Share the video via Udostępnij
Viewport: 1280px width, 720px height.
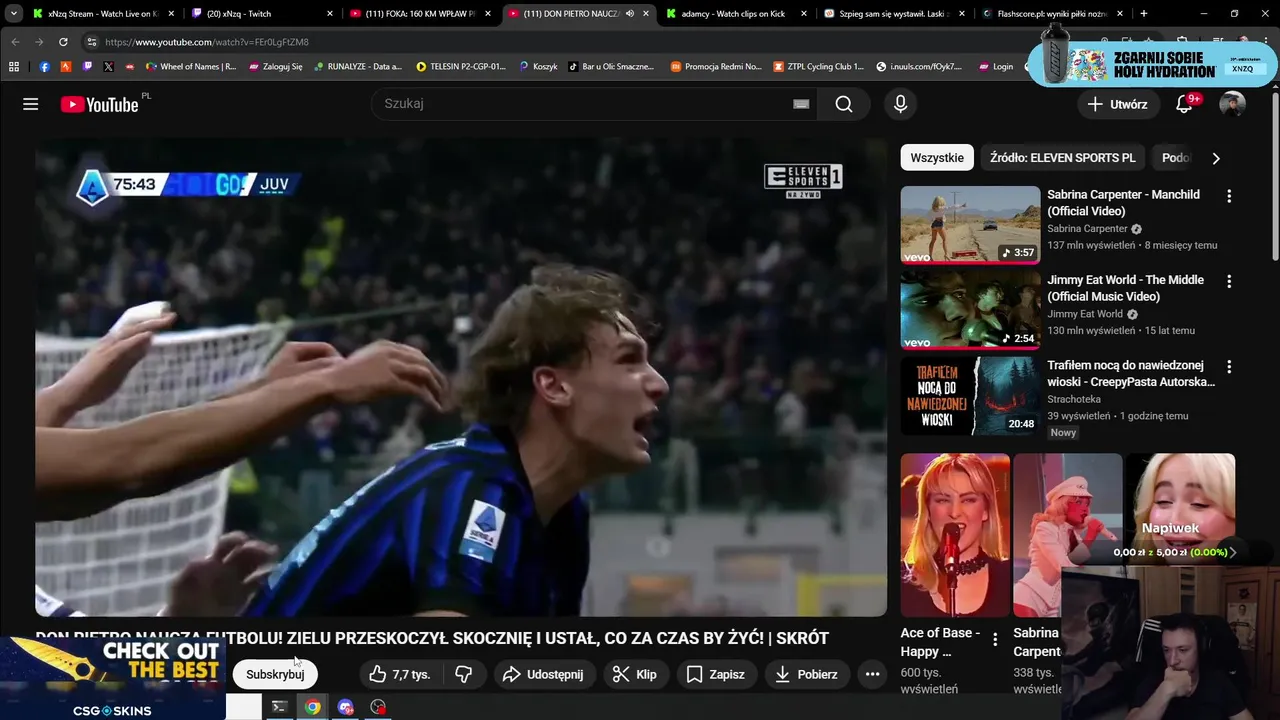pos(543,674)
